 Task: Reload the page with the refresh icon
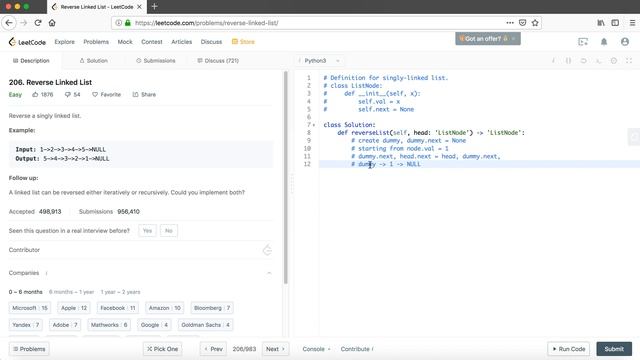tap(38, 23)
